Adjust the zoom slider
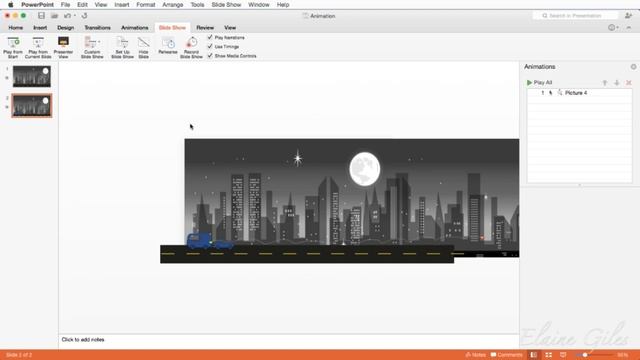 pos(585,355)
